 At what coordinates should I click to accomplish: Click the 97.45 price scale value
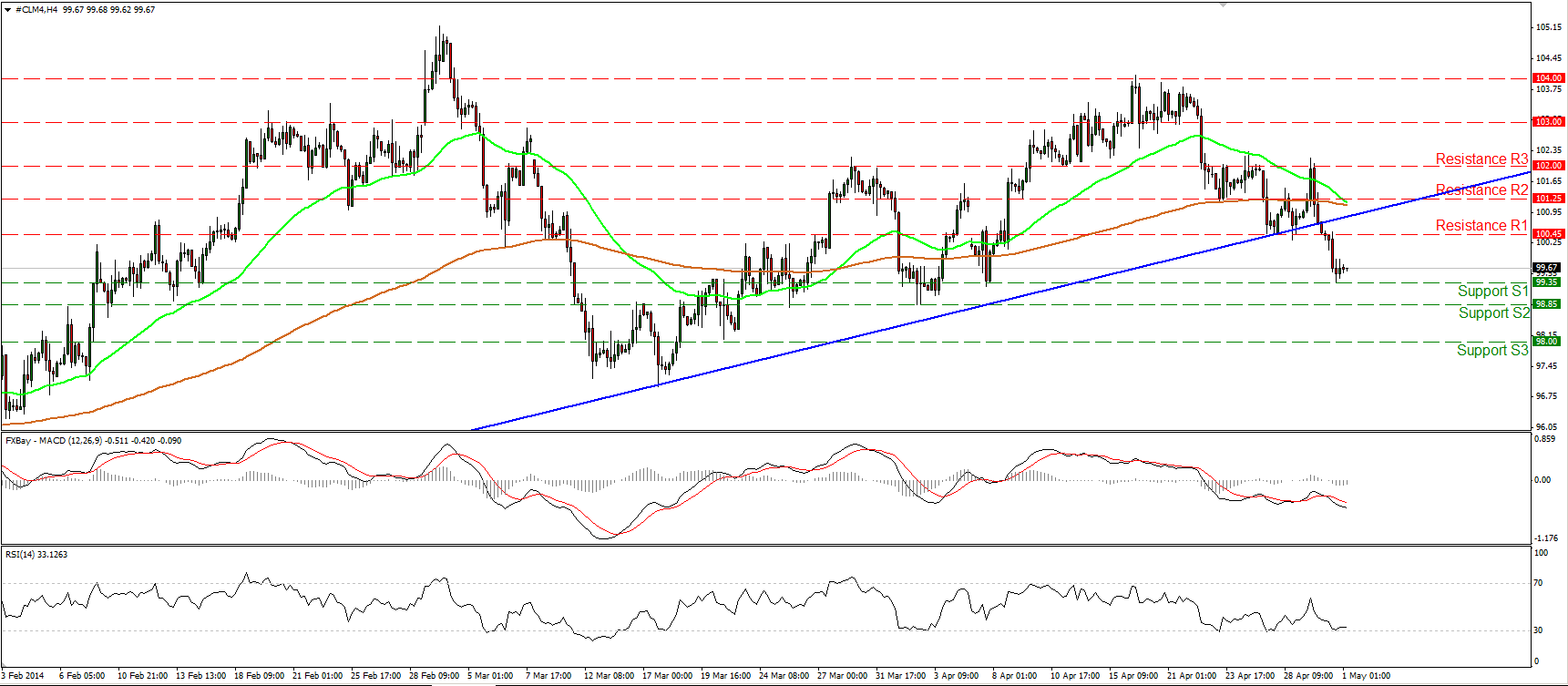click(x=1547, y=366)
